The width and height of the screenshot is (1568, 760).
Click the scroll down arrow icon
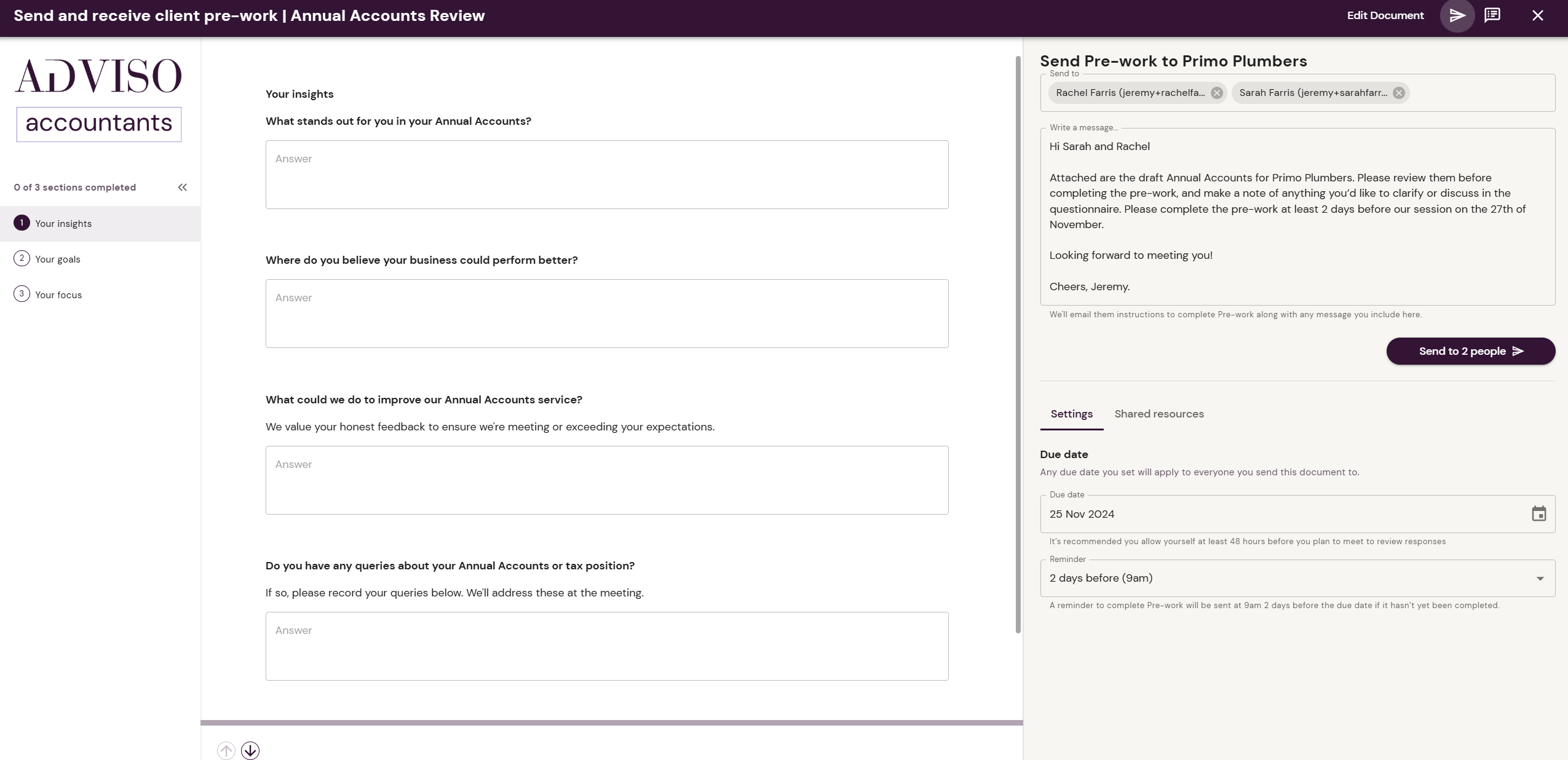(250, 750)
